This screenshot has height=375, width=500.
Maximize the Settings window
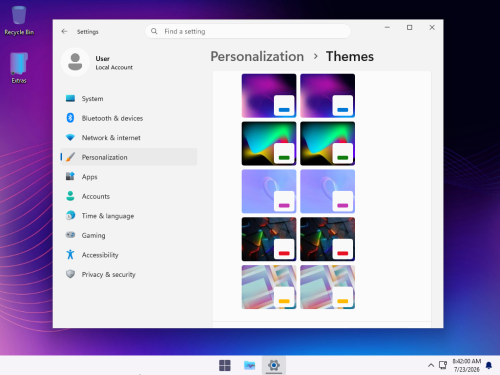point(409,27)
